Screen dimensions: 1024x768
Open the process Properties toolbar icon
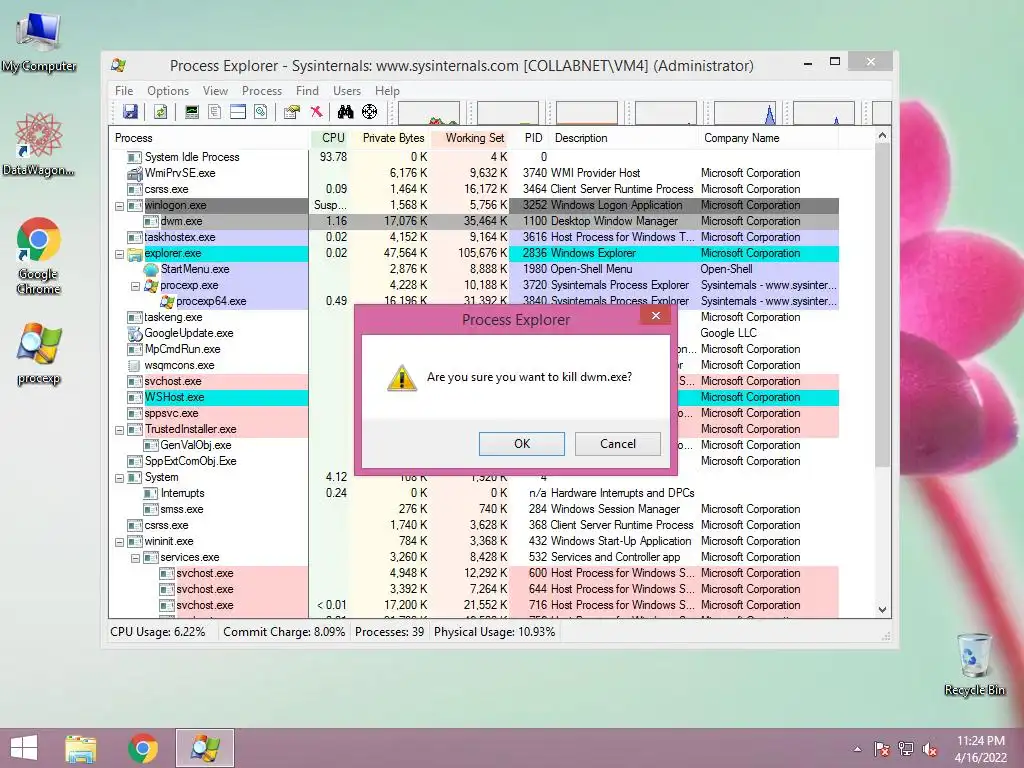pos(291,112)
